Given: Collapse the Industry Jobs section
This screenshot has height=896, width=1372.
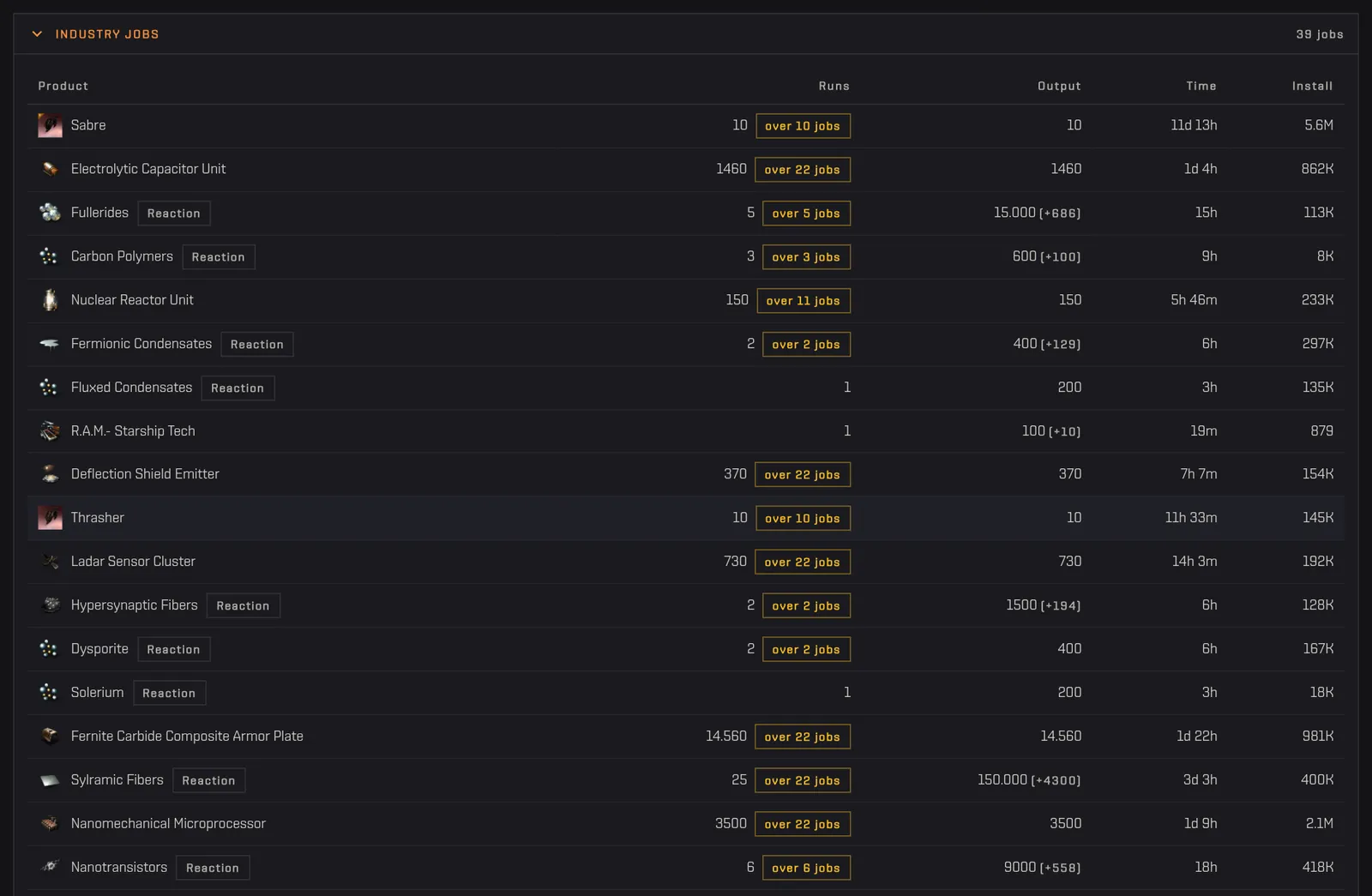Looking at the screenshot, I should 37,34.
